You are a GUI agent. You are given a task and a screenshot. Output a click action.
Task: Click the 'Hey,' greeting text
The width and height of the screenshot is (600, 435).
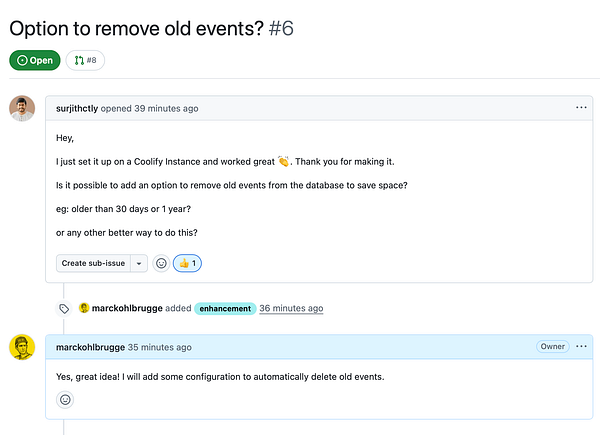65,138
